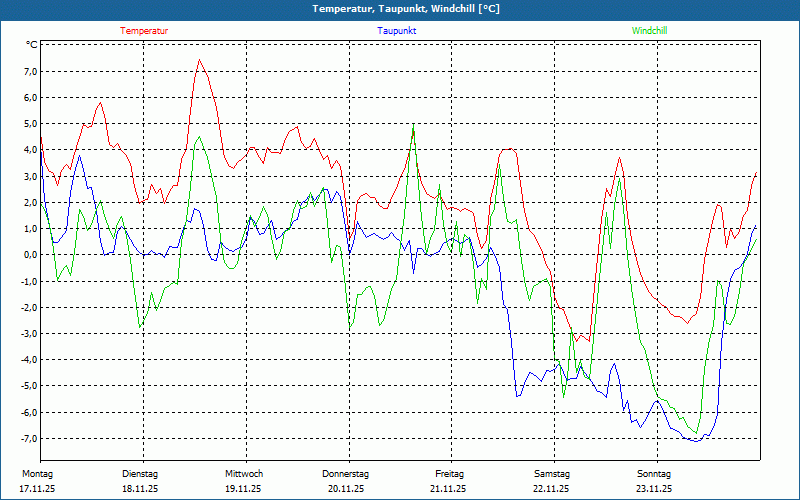The width and height of the screenshot is (800, 500).
Task: Select the Mittwoch day label
Action: coord(243,473)
